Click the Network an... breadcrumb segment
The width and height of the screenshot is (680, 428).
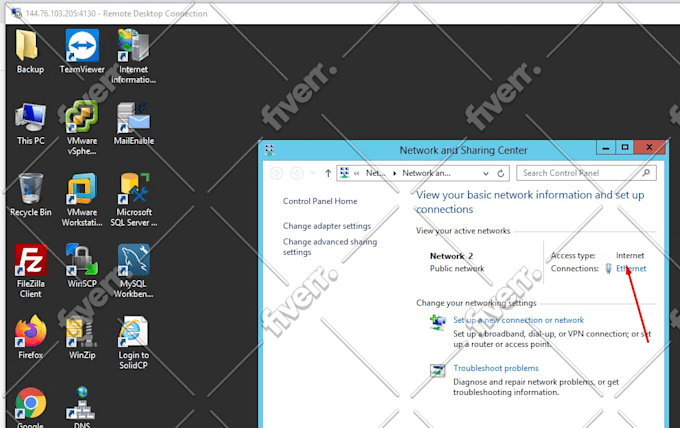(426, 173)
